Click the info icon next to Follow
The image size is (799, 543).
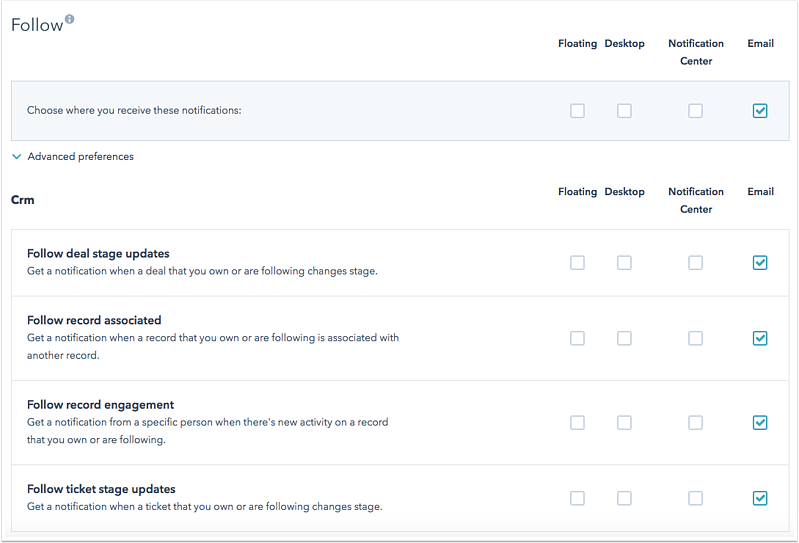click(x=70, y=19)
